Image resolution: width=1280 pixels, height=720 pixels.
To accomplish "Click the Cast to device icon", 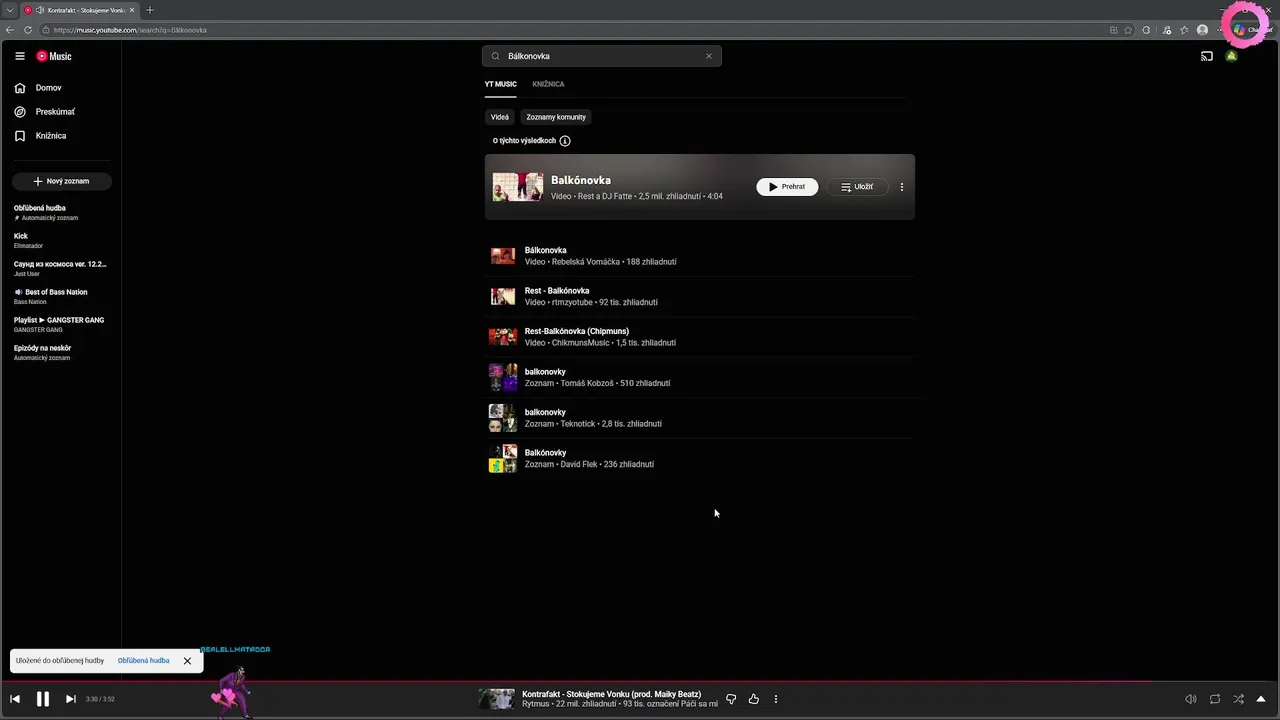I will [x=1207, y=56].
